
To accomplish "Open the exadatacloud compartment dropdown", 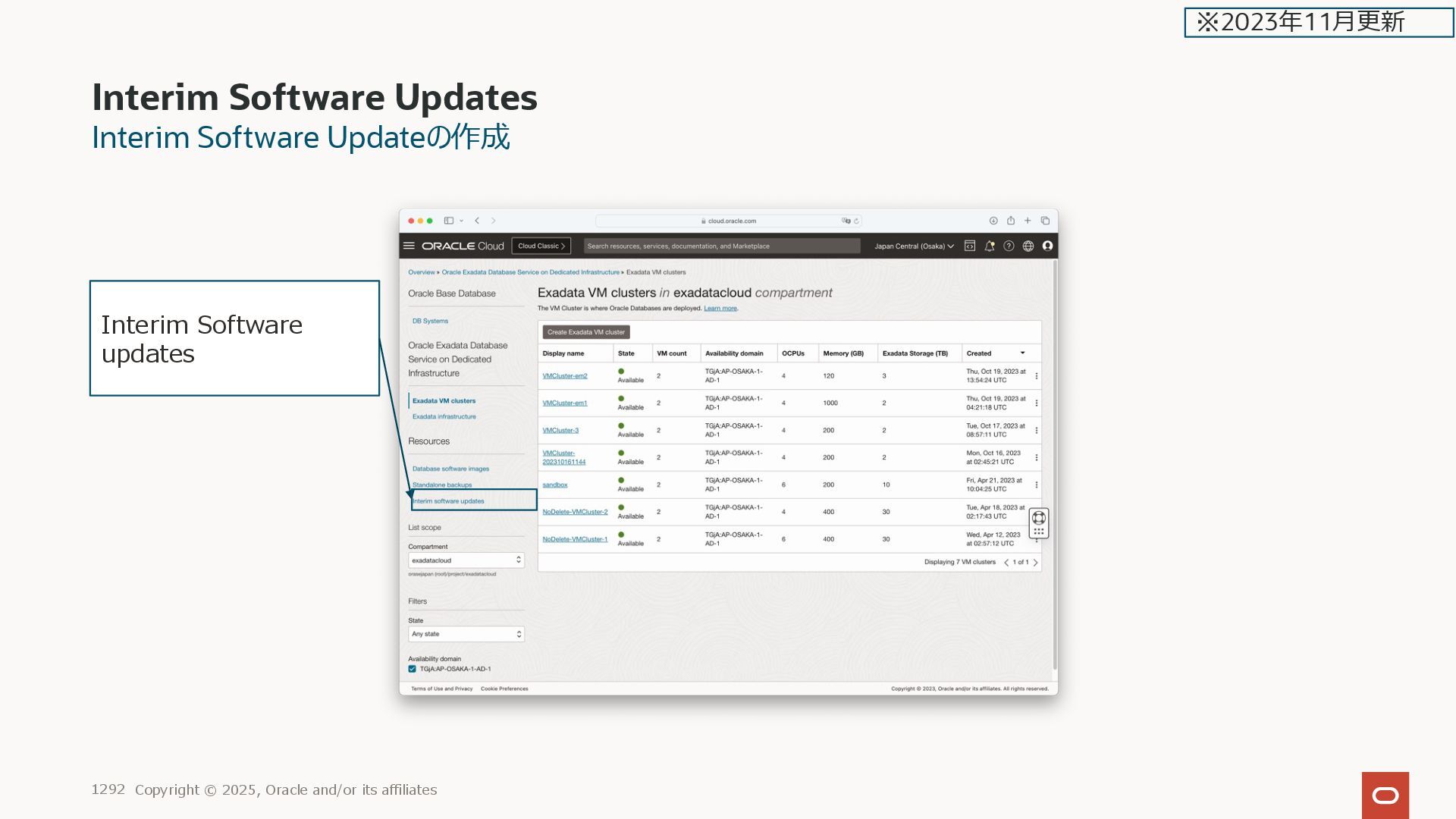I will (466, 560).
